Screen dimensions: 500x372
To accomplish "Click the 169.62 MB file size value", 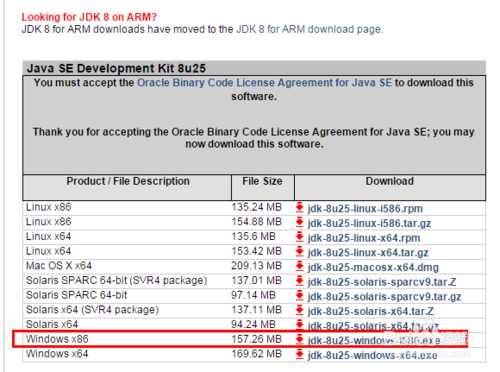I will [257, 354].
